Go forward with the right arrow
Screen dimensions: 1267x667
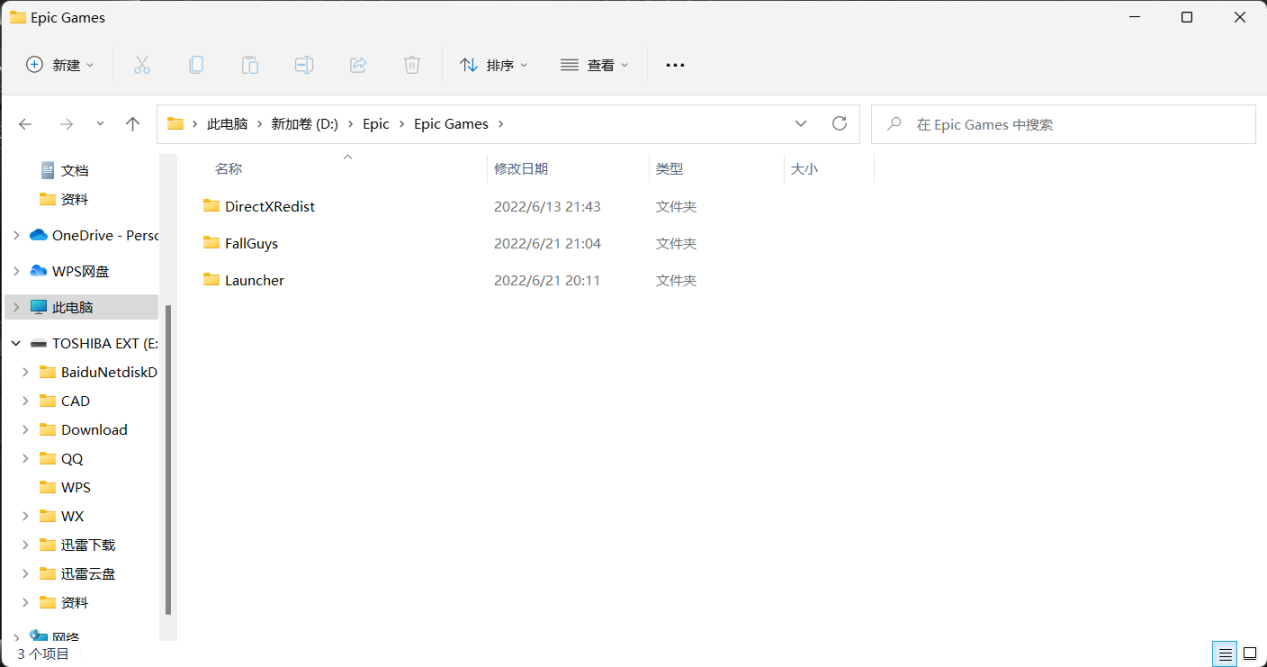[x=66, y=124]
